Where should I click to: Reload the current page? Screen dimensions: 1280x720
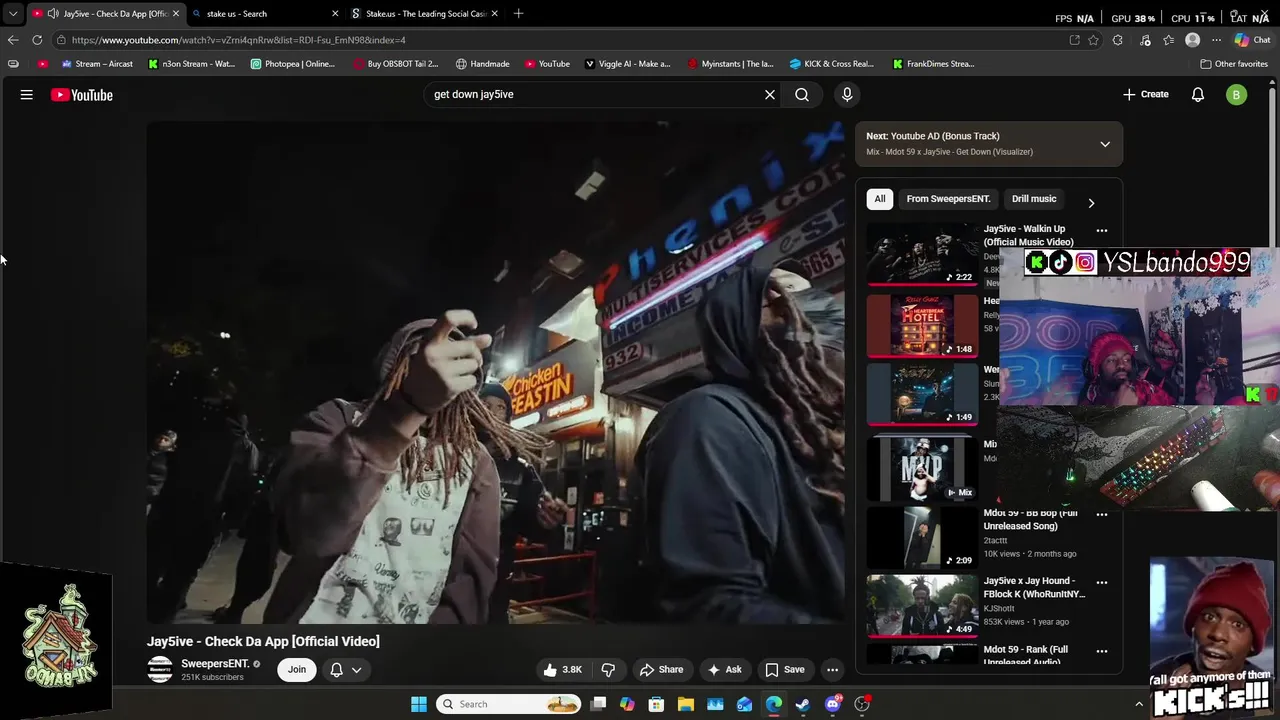point(37,40)
